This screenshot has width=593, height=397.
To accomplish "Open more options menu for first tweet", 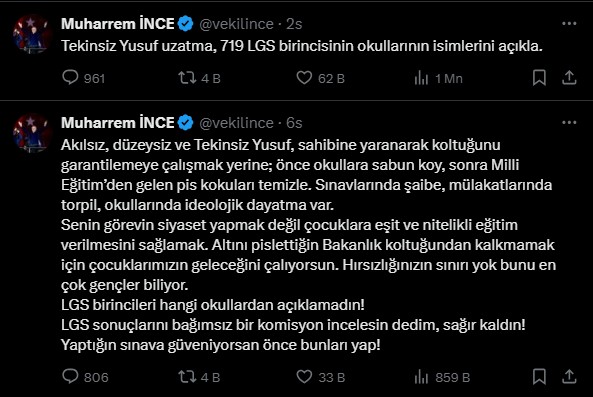I will [x=569, y=23].
